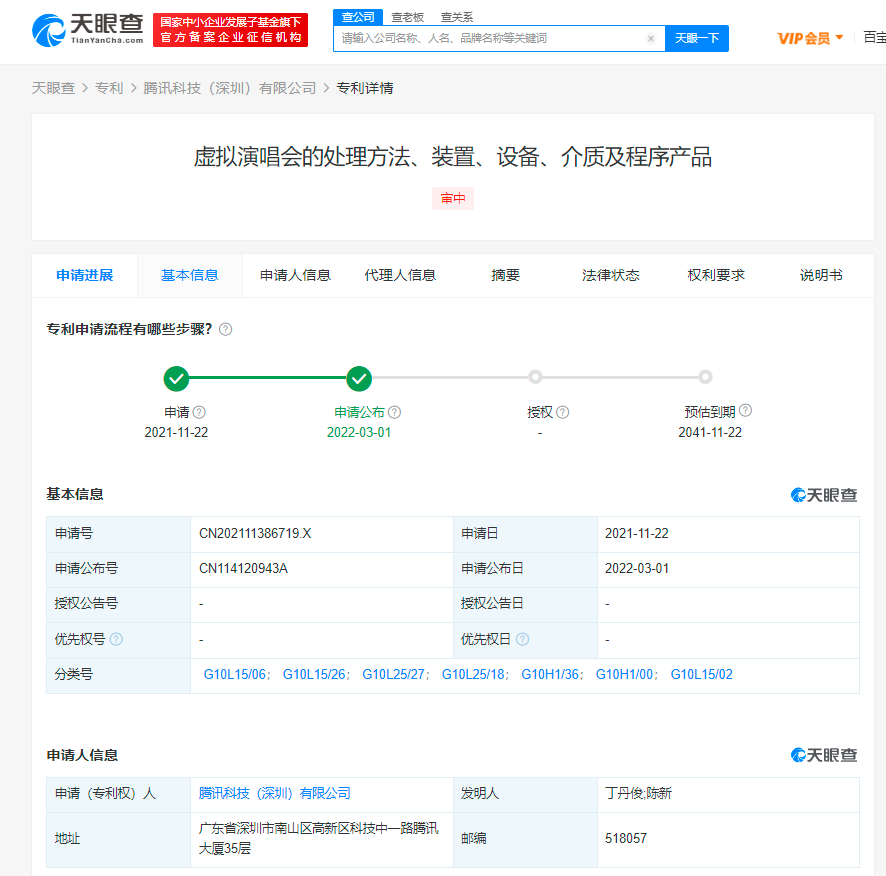
Task: Open 腾讯科技（深圳）有限公司 applicant link
Action: (x=275, y=793)
